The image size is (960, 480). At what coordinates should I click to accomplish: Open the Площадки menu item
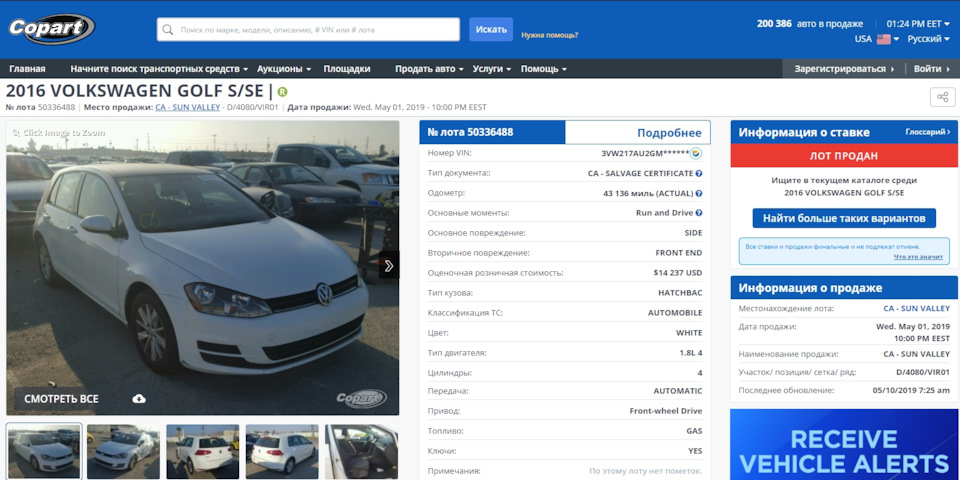347,69
